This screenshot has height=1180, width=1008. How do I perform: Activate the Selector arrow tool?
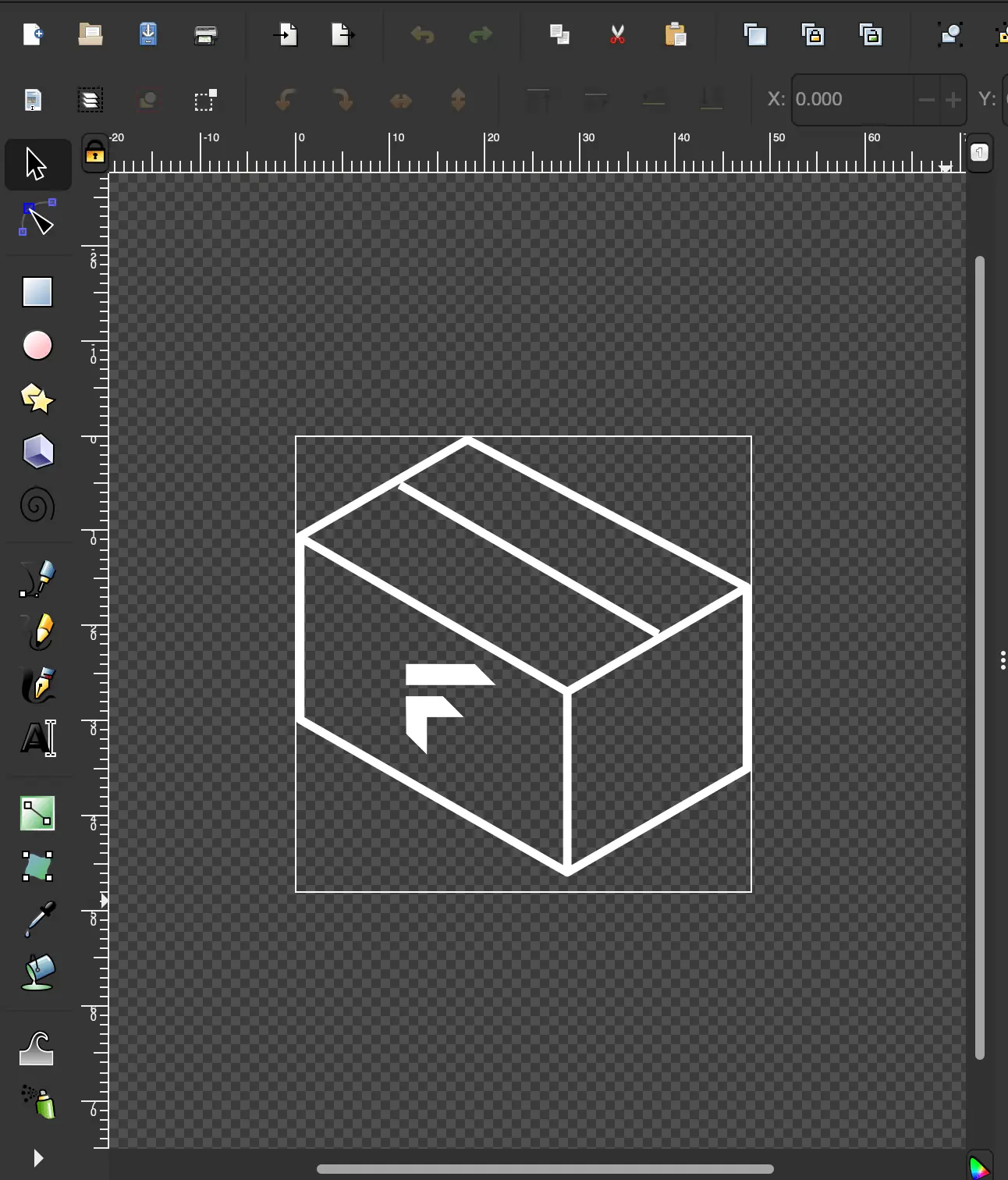(37, 165)
